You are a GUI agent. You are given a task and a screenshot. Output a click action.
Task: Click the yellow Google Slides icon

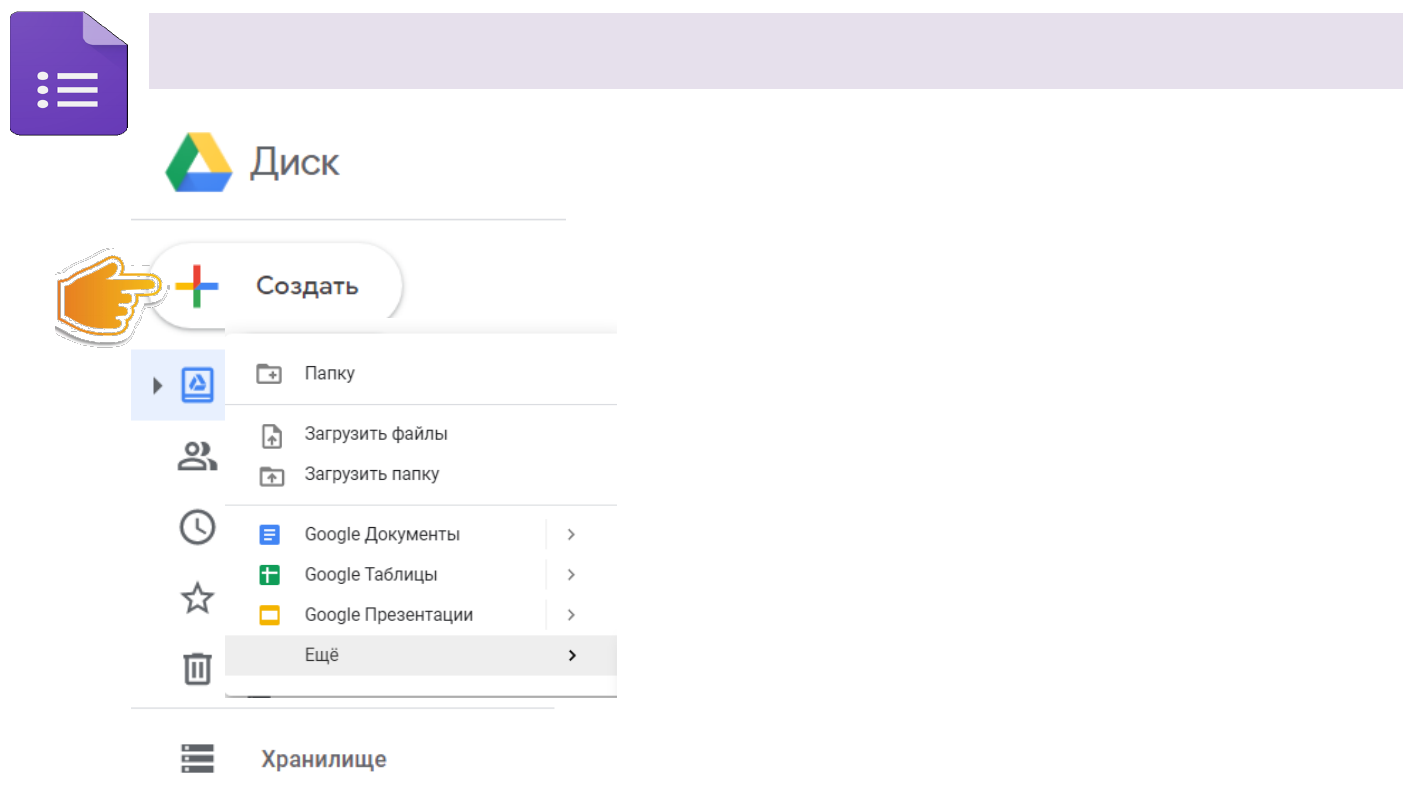click(x=270, y=615)
